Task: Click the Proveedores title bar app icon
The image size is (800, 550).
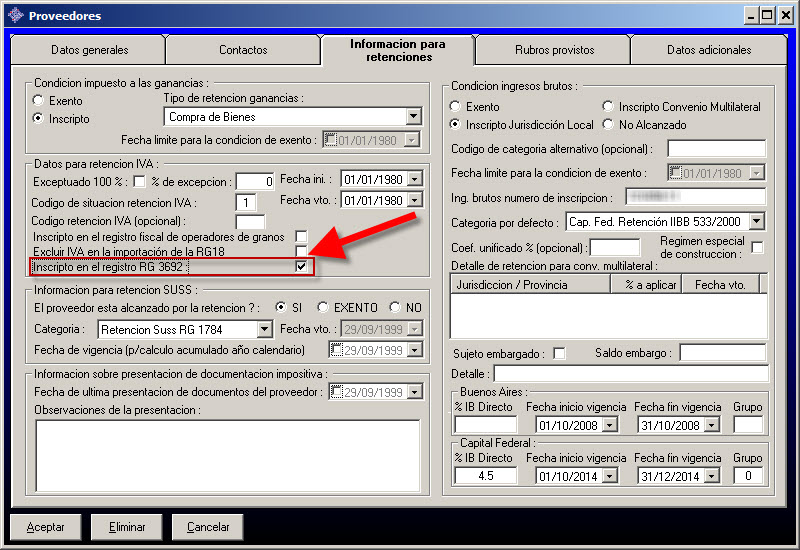Action: point(14,15)
